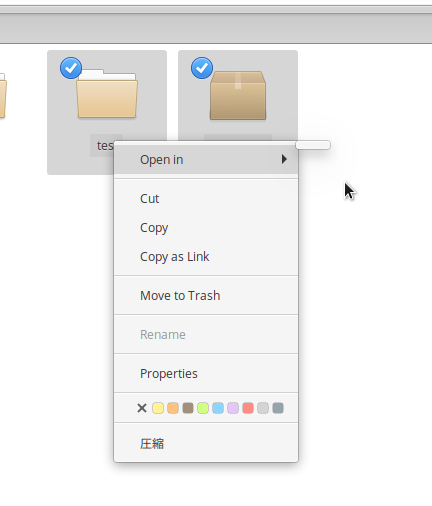This screenshot has height=506, width=432.
Task: Expand the Open in submenu arrow
Action: [284, 159]
